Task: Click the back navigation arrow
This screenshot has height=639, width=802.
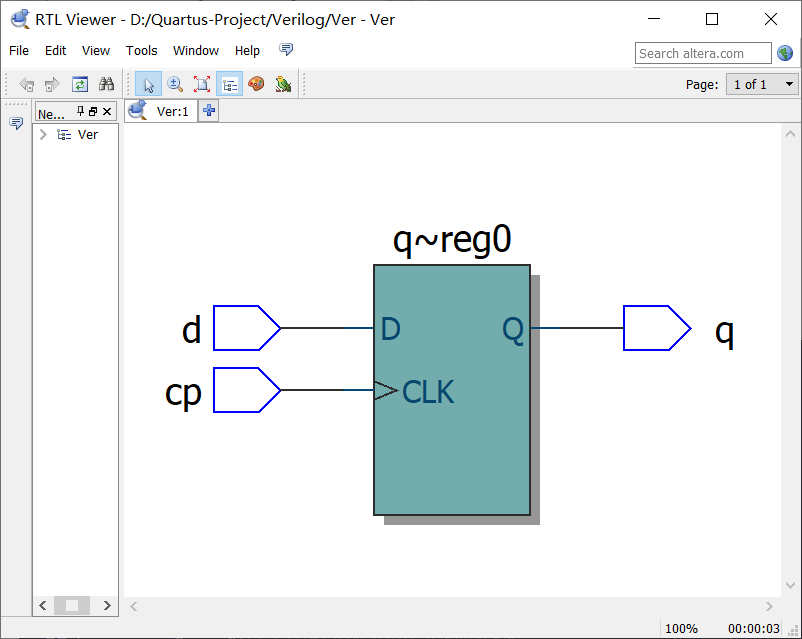Action: coord(27,84)
